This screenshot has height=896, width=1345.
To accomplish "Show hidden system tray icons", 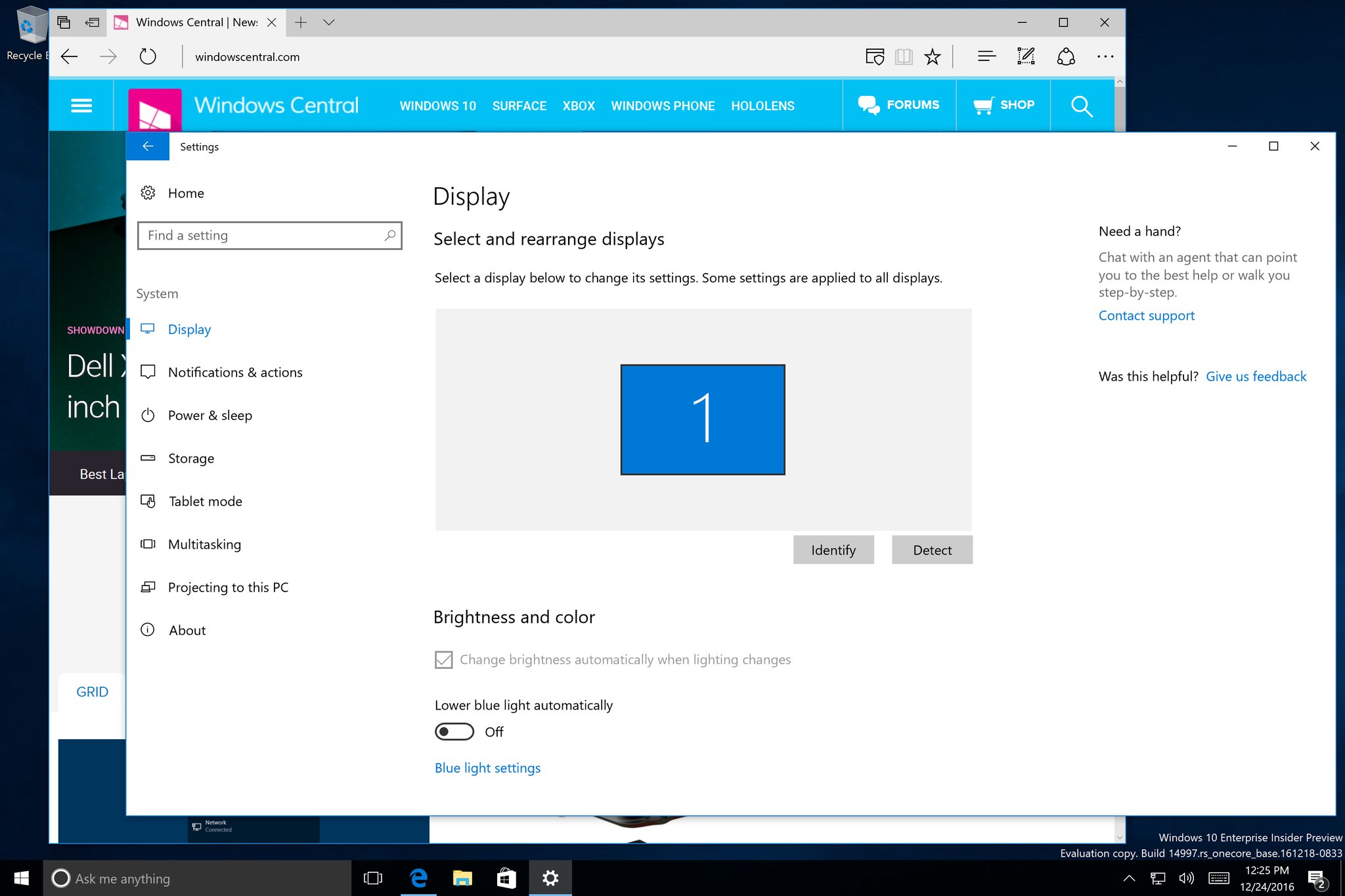I will [x=1129, y=878].
